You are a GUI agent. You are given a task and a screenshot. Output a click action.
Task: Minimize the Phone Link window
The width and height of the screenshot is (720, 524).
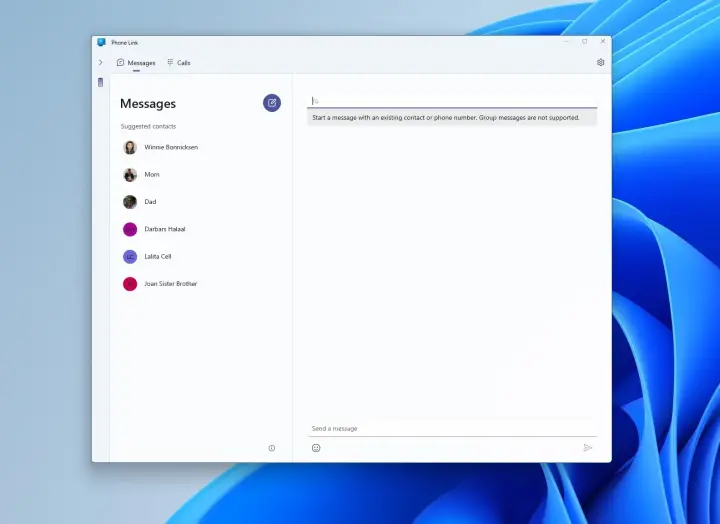click(x=566, y=41)
